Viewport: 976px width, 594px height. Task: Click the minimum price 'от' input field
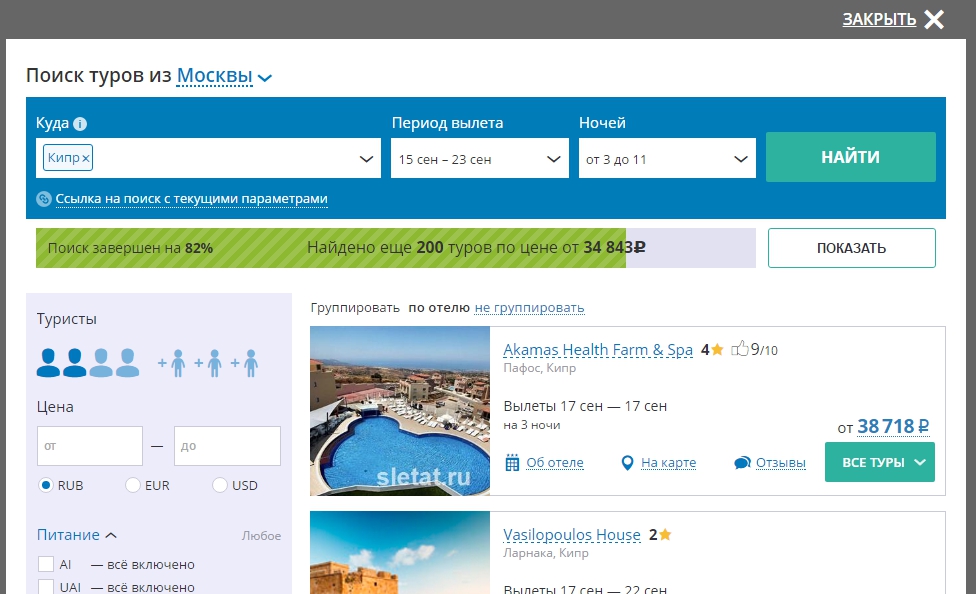[90, 446]
